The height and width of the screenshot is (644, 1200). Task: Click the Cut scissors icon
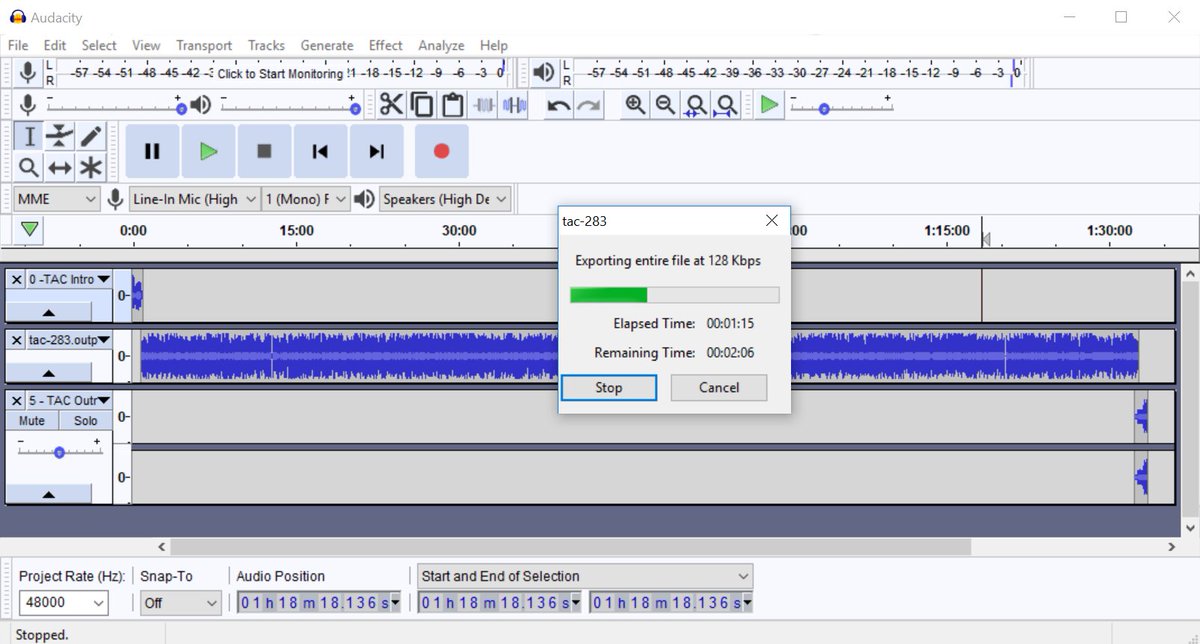391,104
